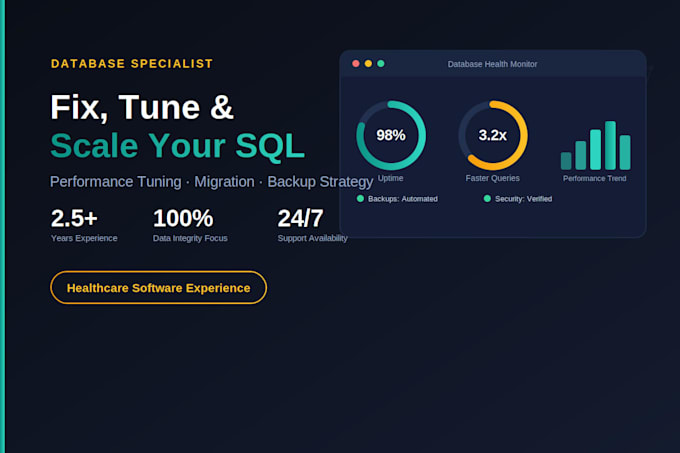Click the green Backups status dot
The width and height of the screenshot is (680, 453).
pyautogui.click(x=360, y=199)
